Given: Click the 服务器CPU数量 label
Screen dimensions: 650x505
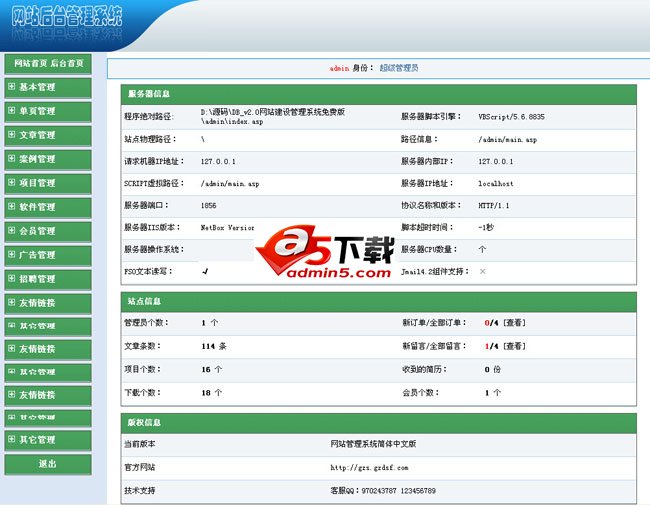Looking at the screenshot, I should 429,249.
